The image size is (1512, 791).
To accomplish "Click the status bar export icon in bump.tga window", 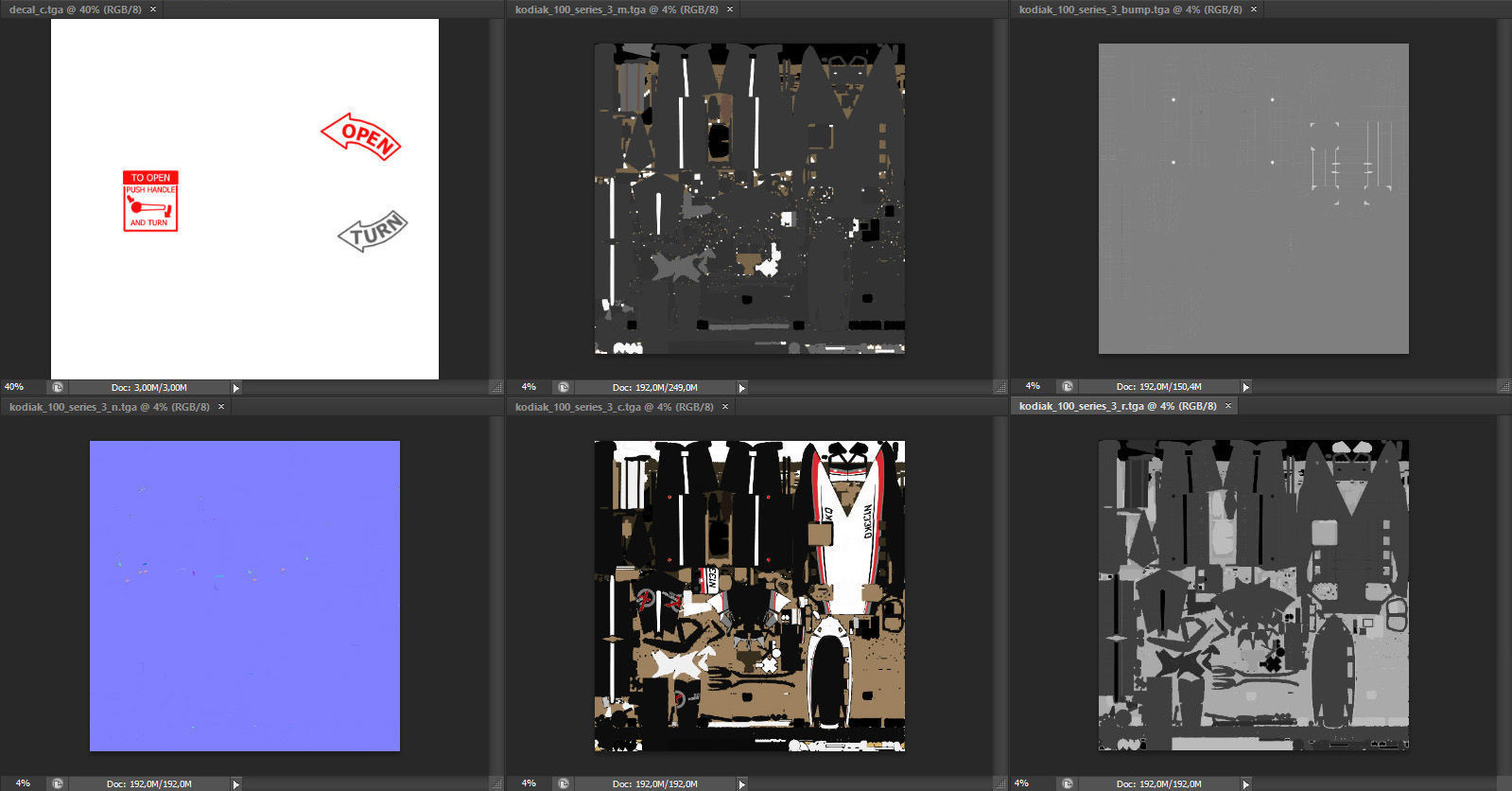I will tap(1068, 386).
